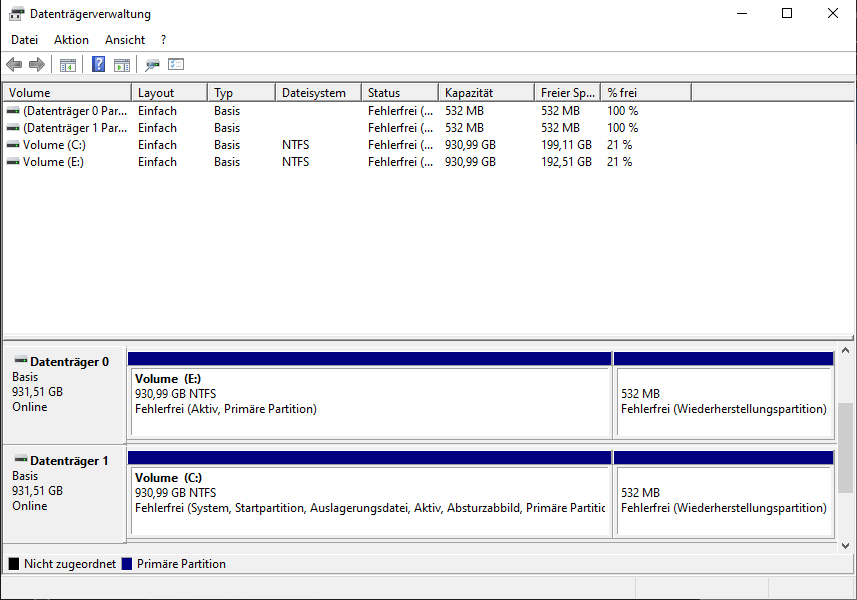
Task: Click the 199,11 GB free space value
Action: [x=566, y=145]
